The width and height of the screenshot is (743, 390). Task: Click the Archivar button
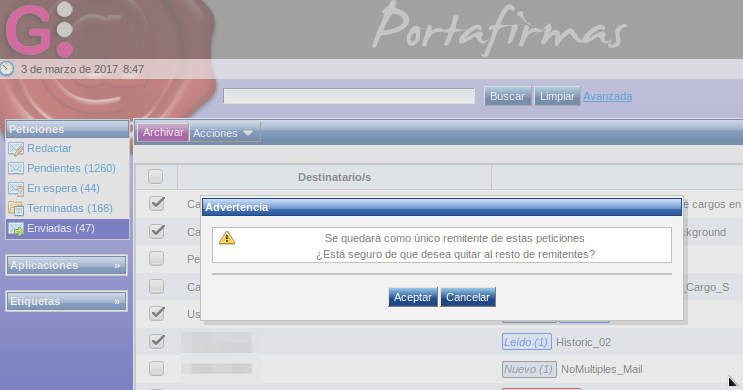coord(163,132)
